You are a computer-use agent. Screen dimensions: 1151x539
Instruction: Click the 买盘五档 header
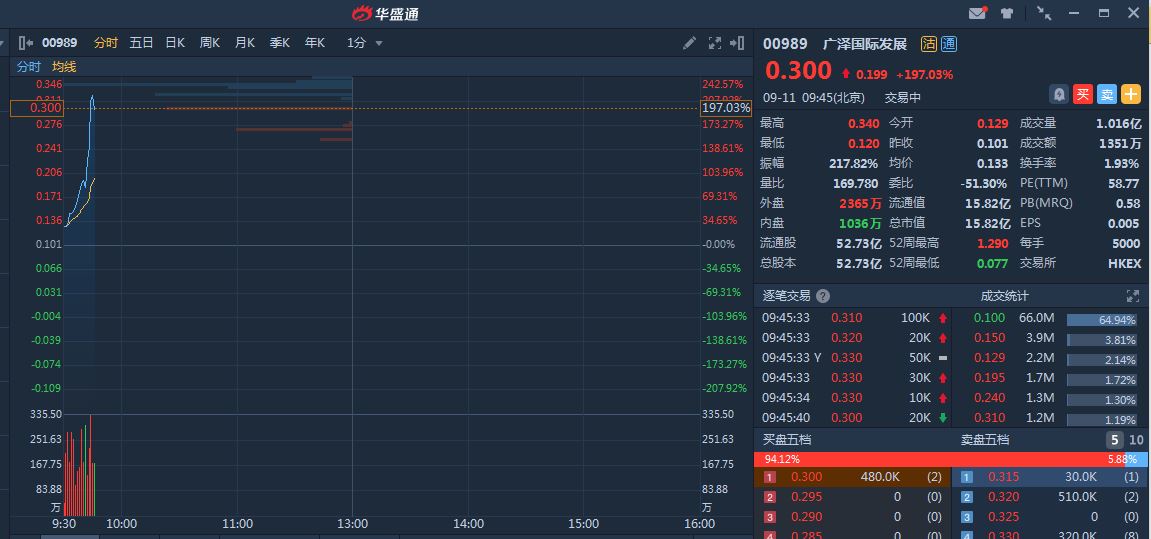pos(787,440)
